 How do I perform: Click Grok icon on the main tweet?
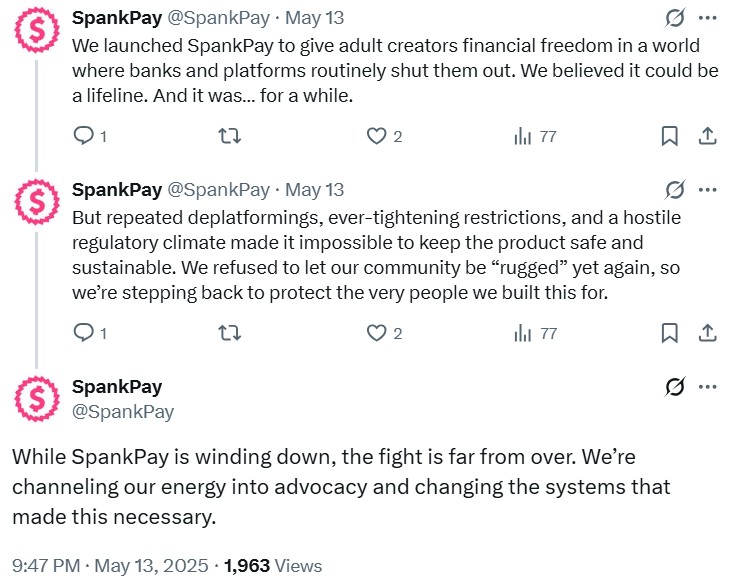675,387
